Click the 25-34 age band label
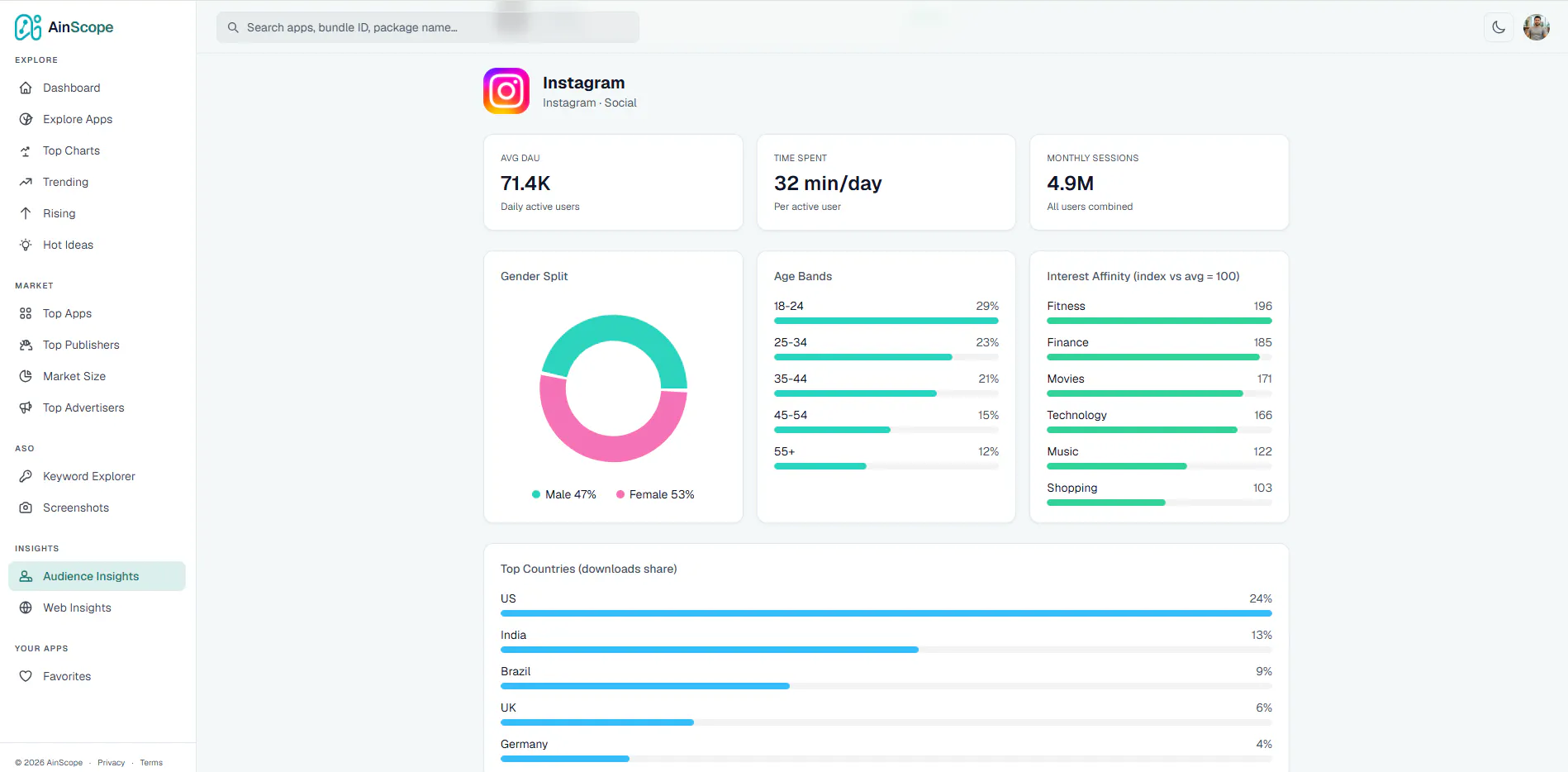This screenshot has height=772, width=1568. click(x=791, y=342)
